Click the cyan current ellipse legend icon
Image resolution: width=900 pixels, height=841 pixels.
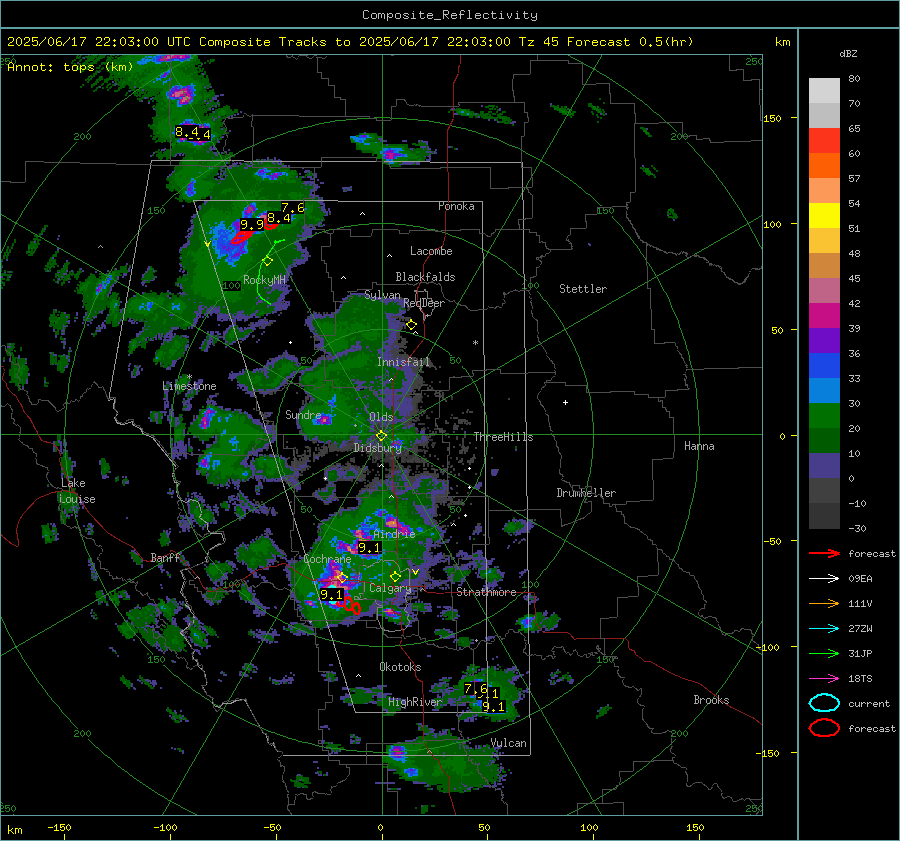click(x=824, y=703)
